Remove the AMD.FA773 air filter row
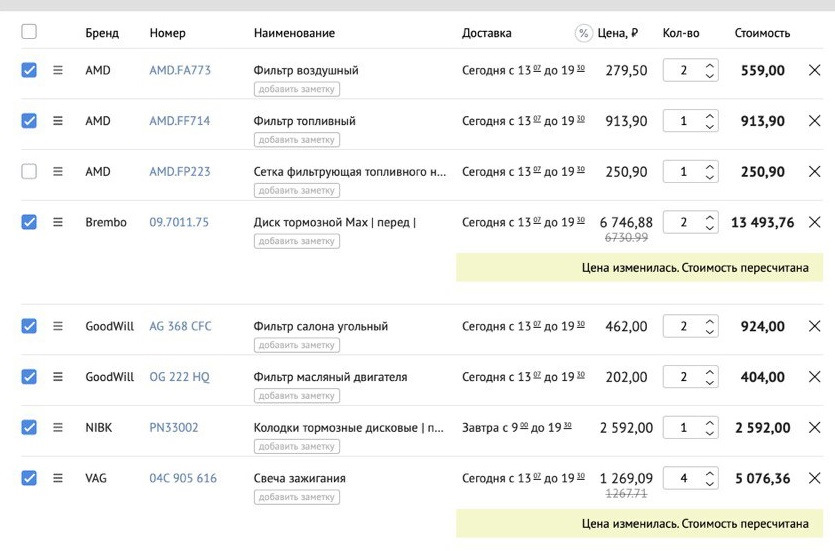 point(814,70)
